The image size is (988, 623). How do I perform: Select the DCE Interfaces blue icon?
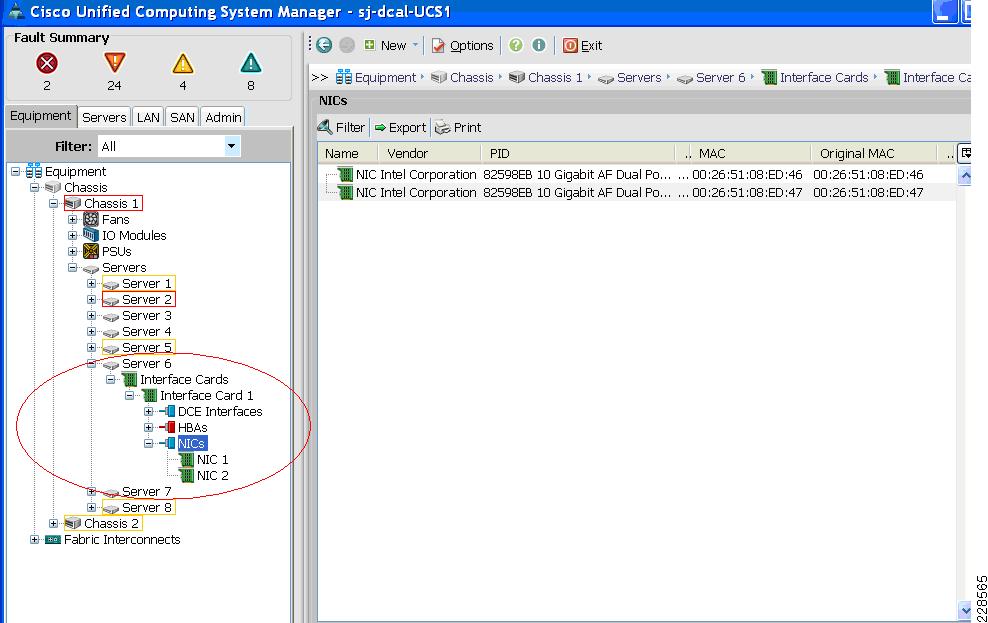coord(168,411)
